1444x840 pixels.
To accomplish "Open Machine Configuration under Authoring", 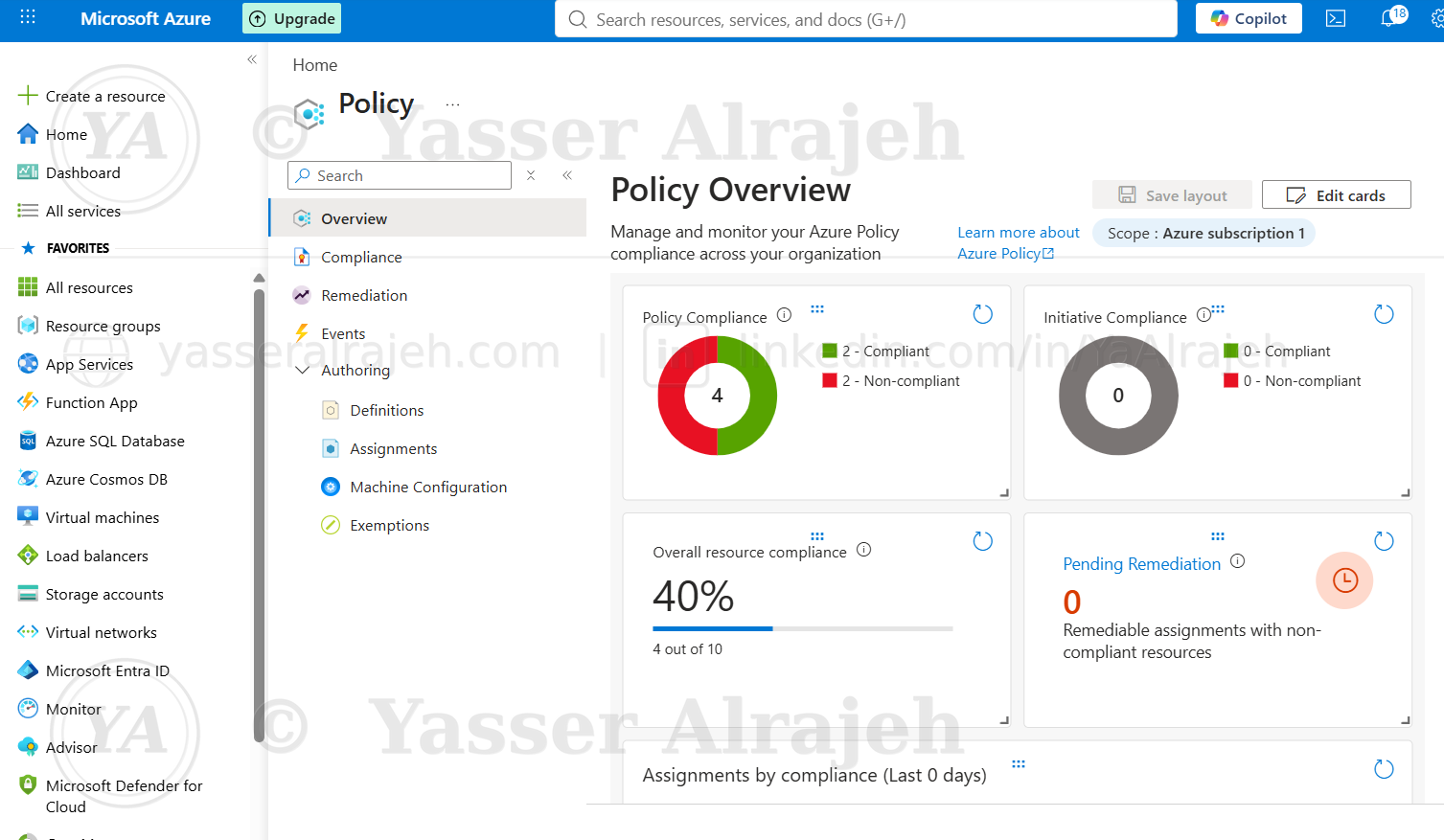I will (428, 487).
